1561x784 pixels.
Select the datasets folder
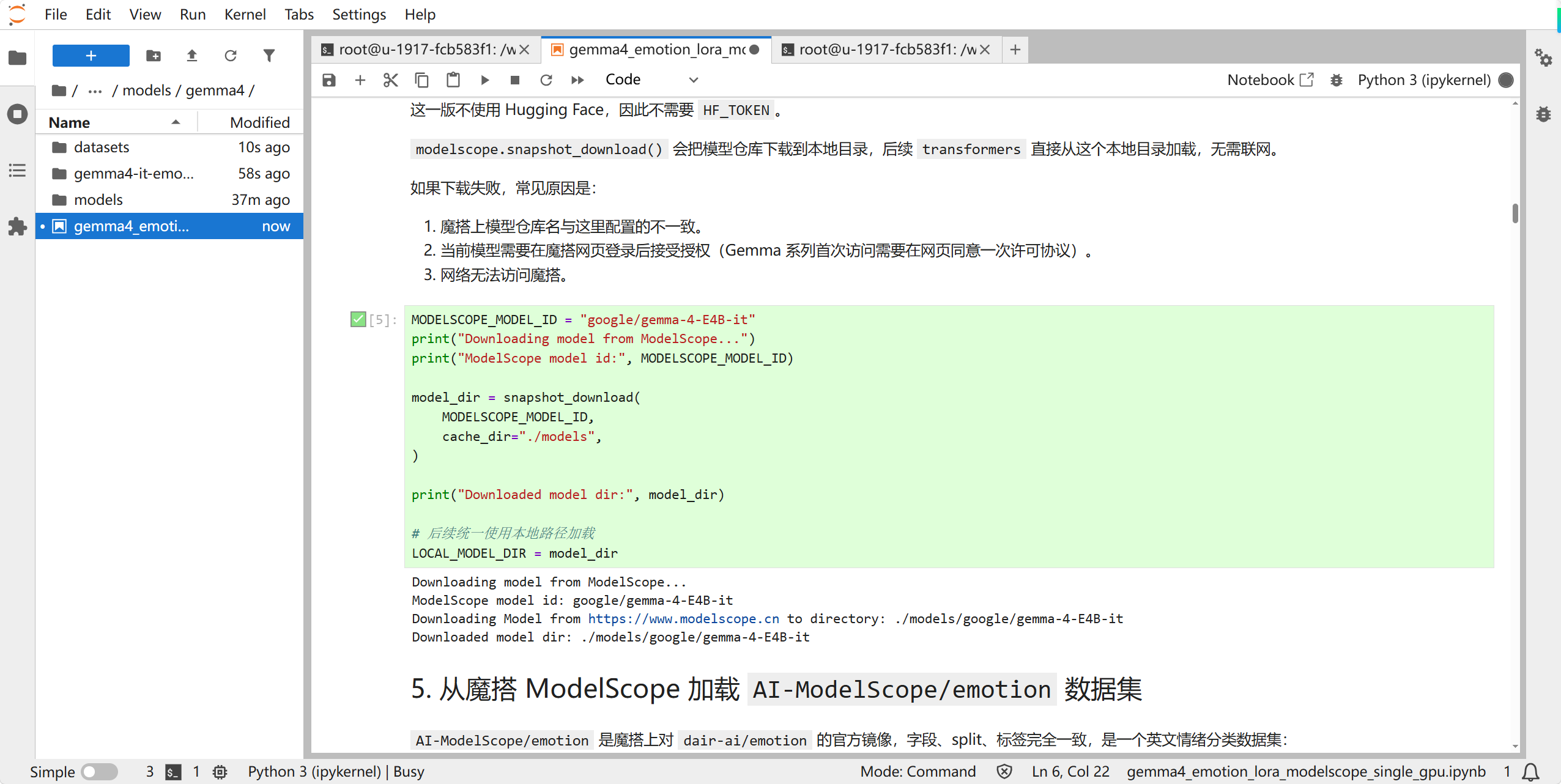[169, 147]
